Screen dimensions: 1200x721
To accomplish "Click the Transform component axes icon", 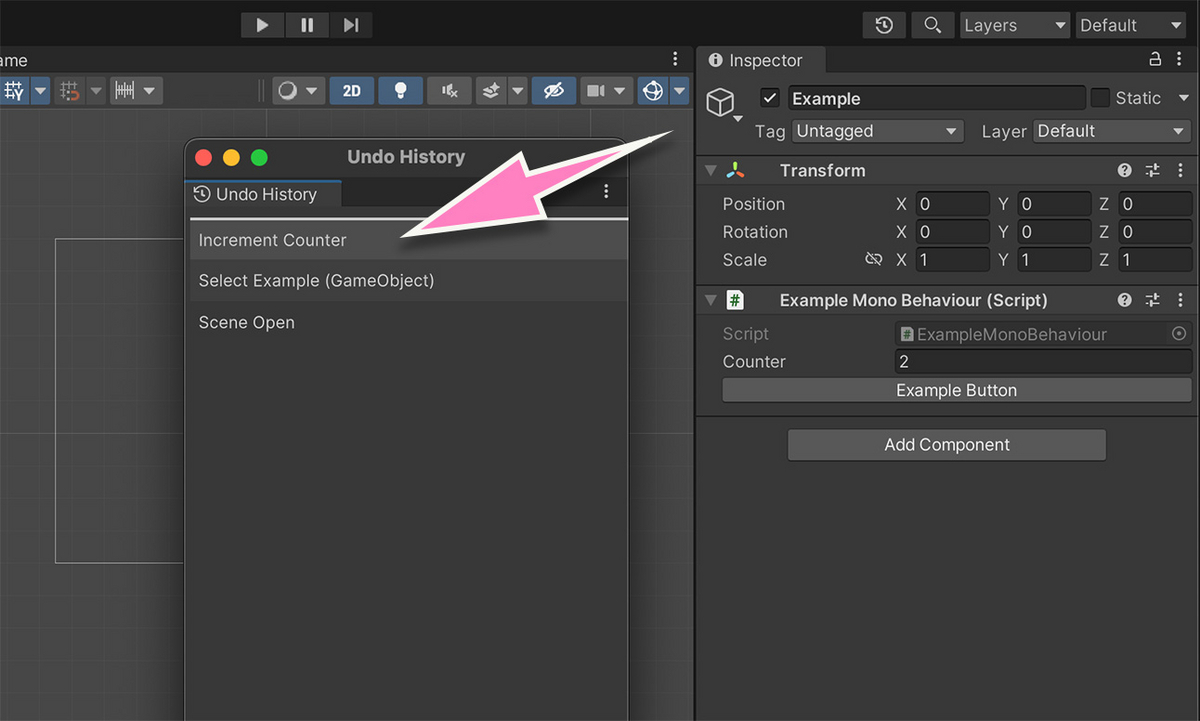I will (736, 171).
